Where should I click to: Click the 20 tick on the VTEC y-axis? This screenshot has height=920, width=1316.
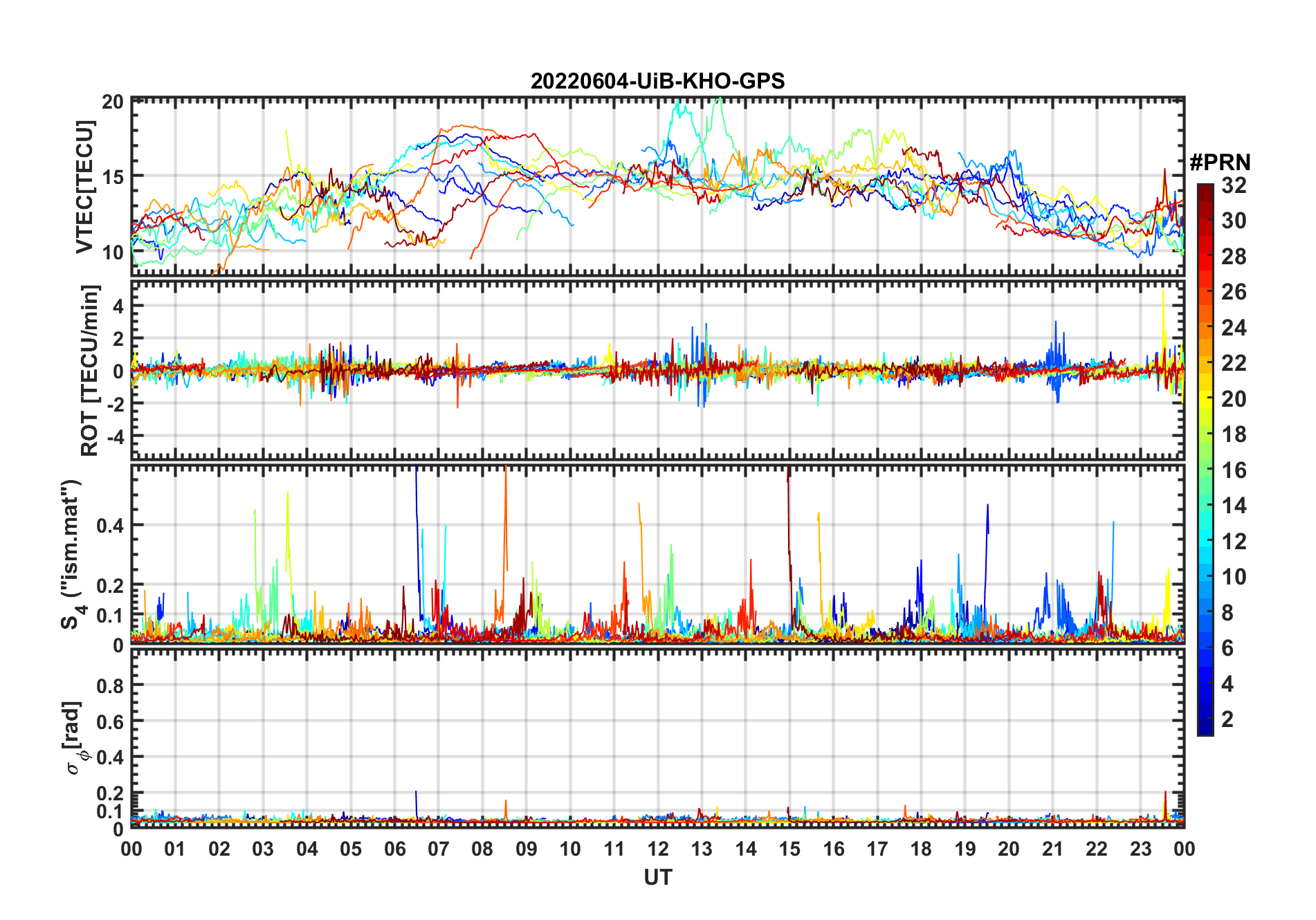point(113,102)
